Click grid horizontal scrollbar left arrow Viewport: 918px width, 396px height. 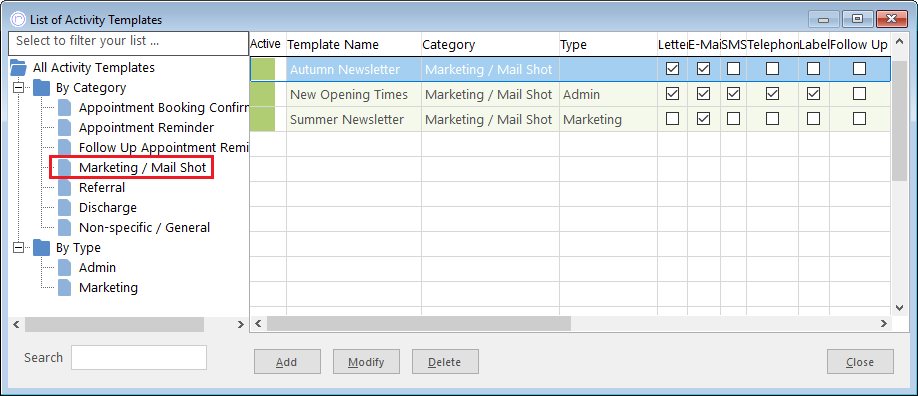point(257,323)
